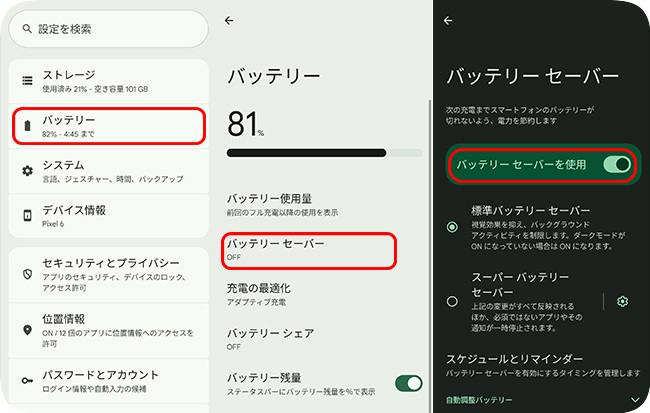Expand the 自動調整バッテリー chevron
The width and height of the screenshot is (650, 413).
pos(635,400)
